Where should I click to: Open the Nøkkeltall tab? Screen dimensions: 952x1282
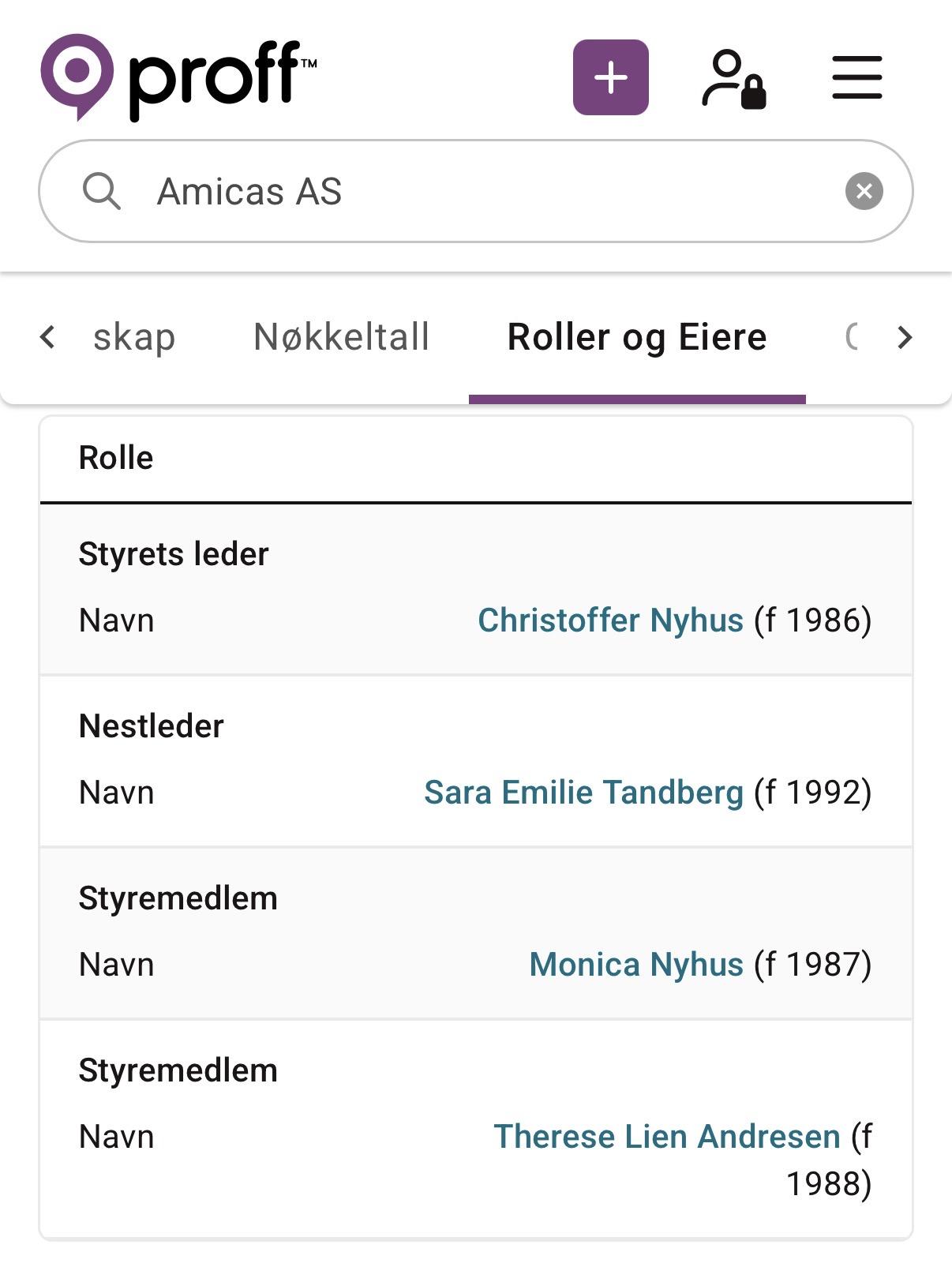[341, 338]
